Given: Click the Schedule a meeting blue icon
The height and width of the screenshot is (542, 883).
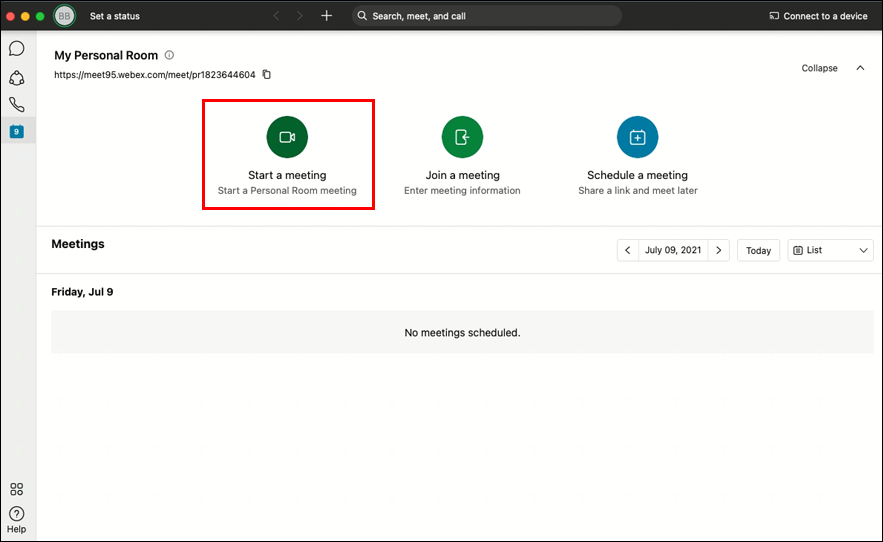Looking at the screenshot, I should (637, 137).
